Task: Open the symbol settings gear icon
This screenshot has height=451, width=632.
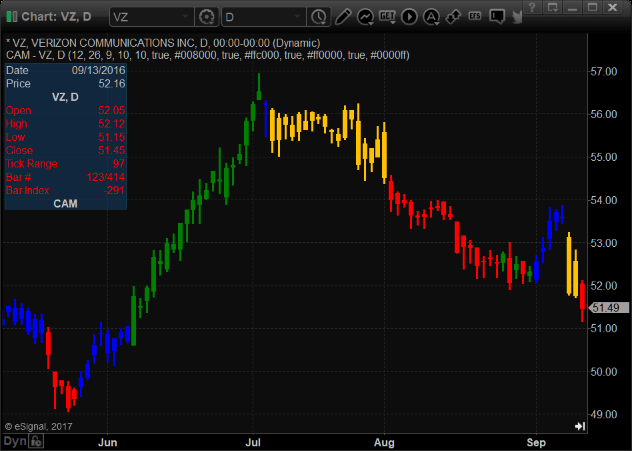Action: (206, 17)
